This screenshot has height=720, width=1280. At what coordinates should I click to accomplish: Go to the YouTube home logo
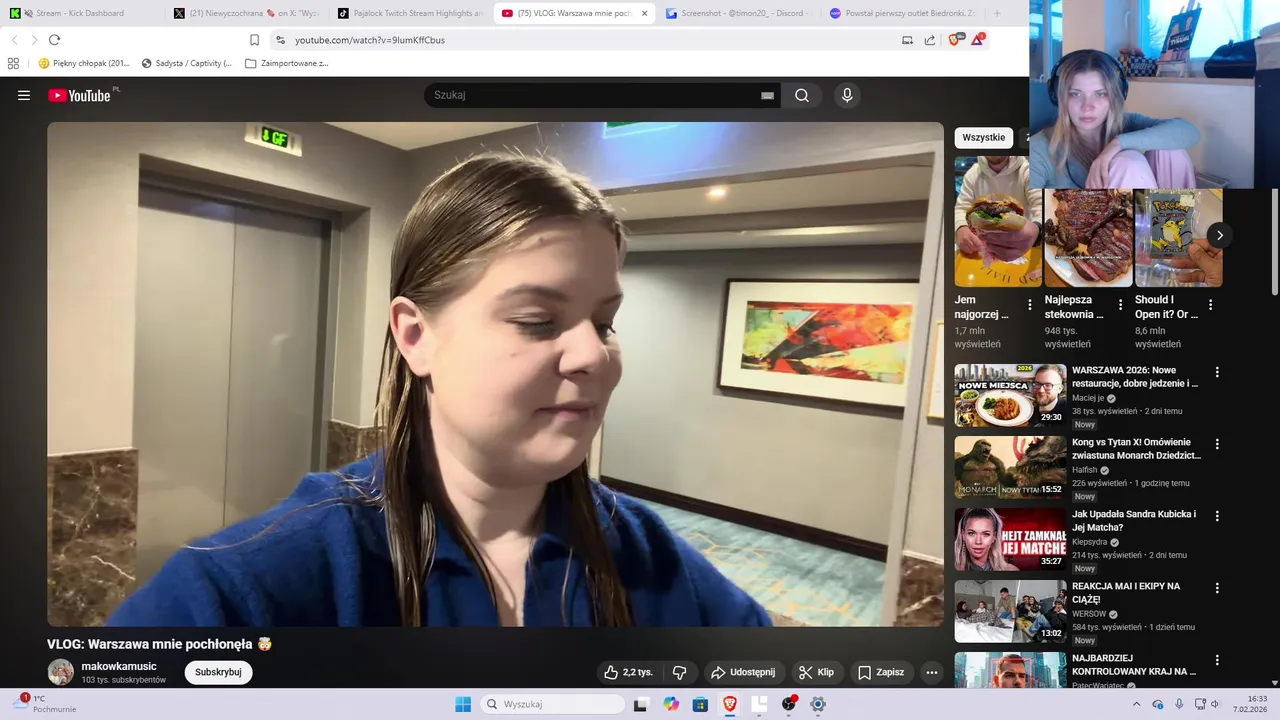point(79,95)
